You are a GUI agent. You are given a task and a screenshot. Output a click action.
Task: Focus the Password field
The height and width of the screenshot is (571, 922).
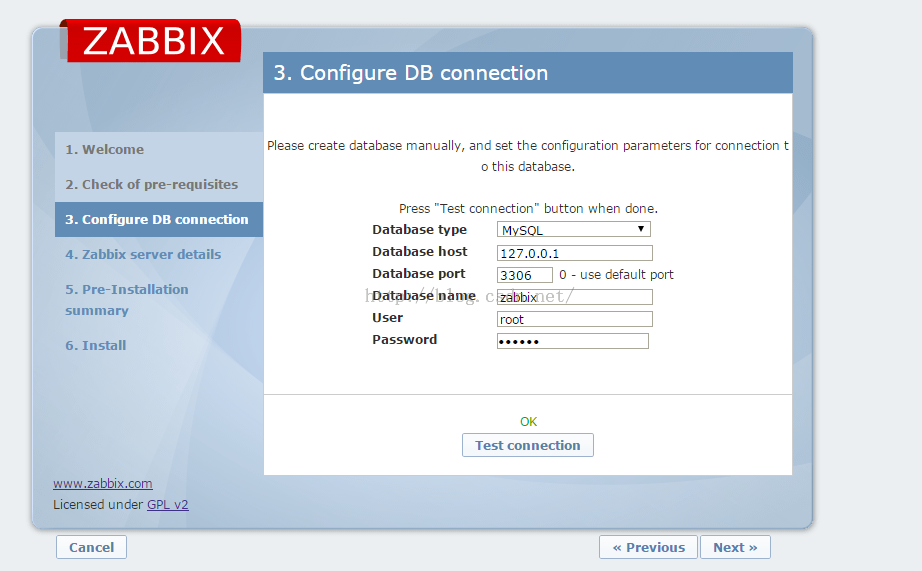point(573,341)
